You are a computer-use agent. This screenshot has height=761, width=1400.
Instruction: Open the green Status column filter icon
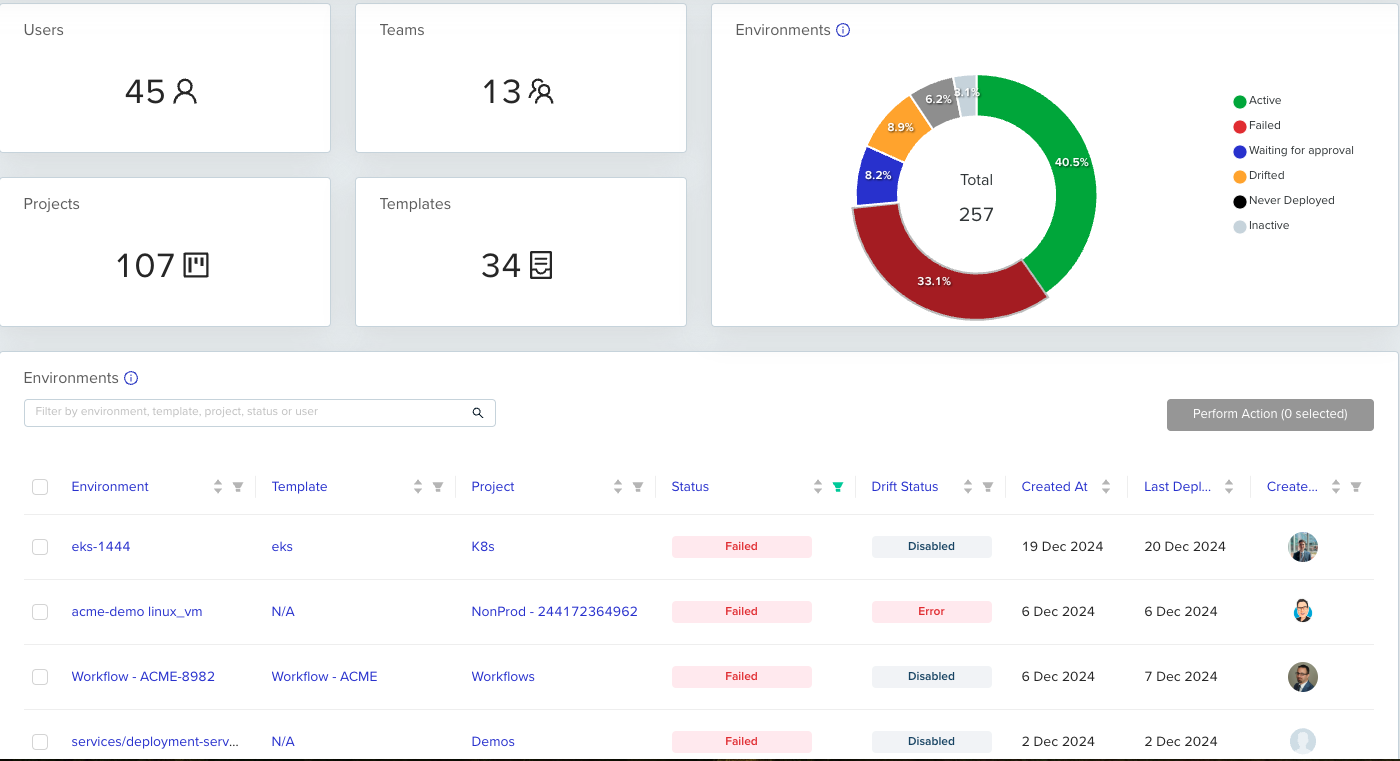(838, 487)
